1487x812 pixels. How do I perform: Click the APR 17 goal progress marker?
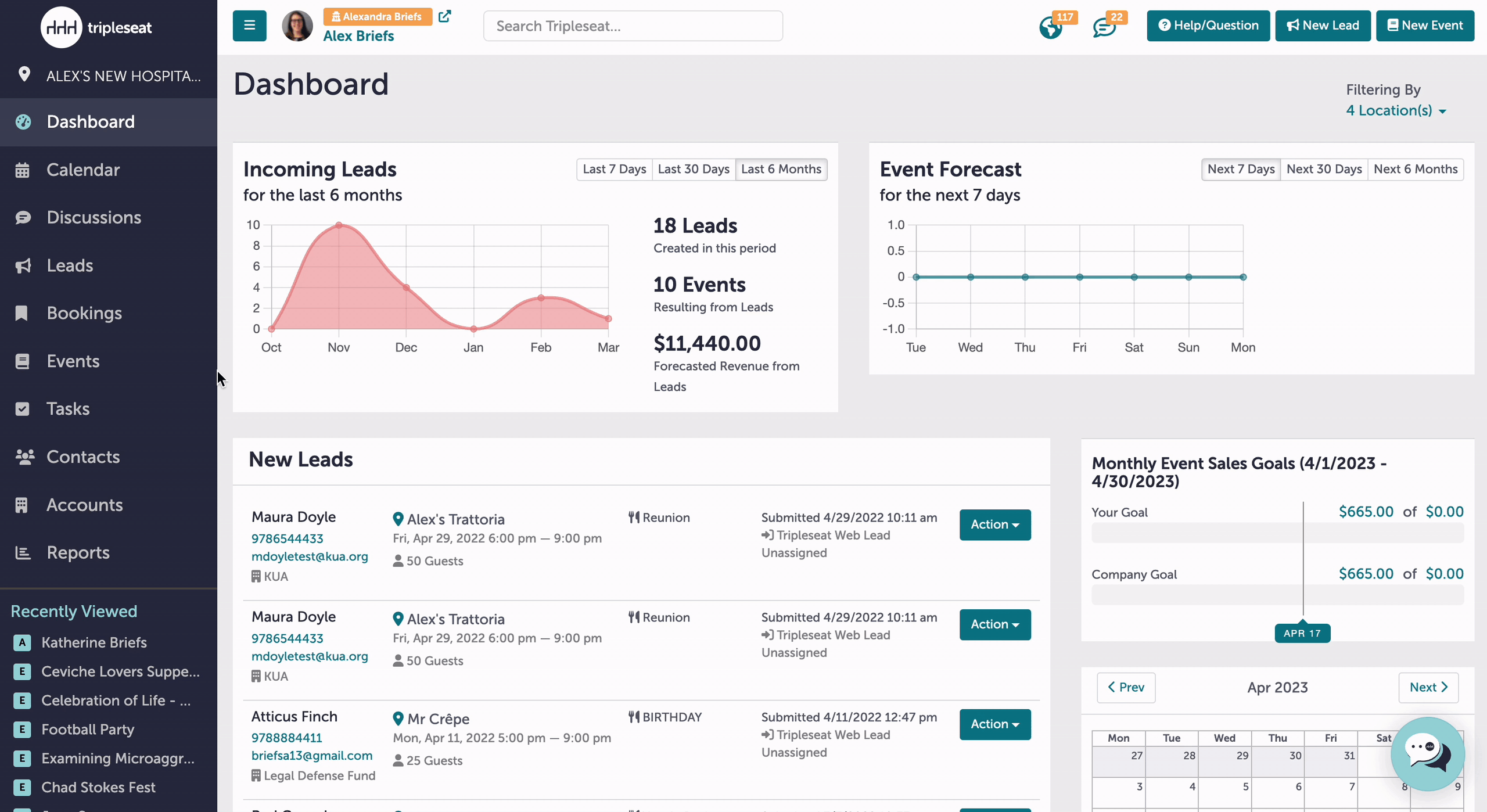coord(1302,633)
